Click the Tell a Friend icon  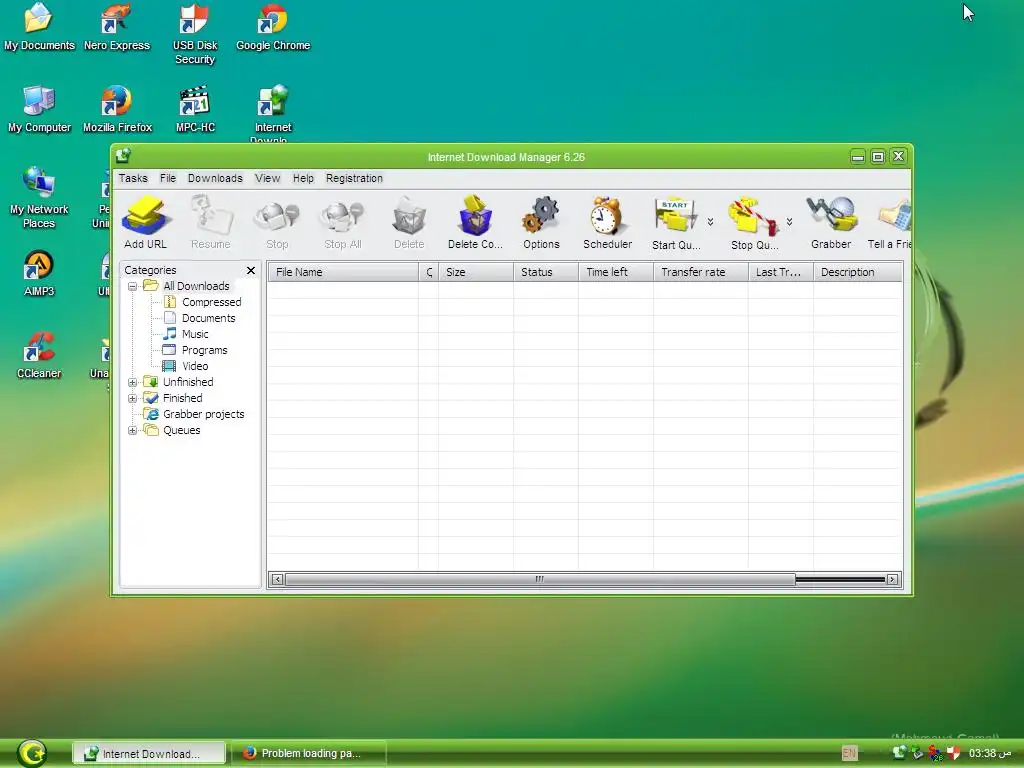[889, 222]
